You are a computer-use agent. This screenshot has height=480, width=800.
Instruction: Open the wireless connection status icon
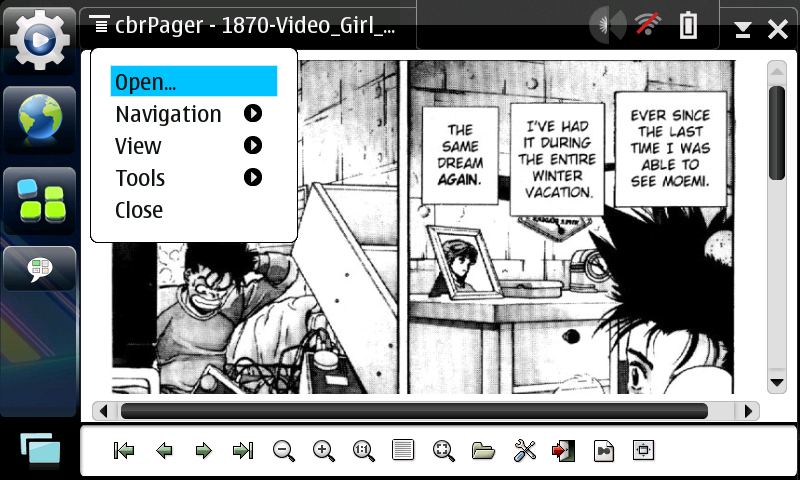click(x=648, y=24)
